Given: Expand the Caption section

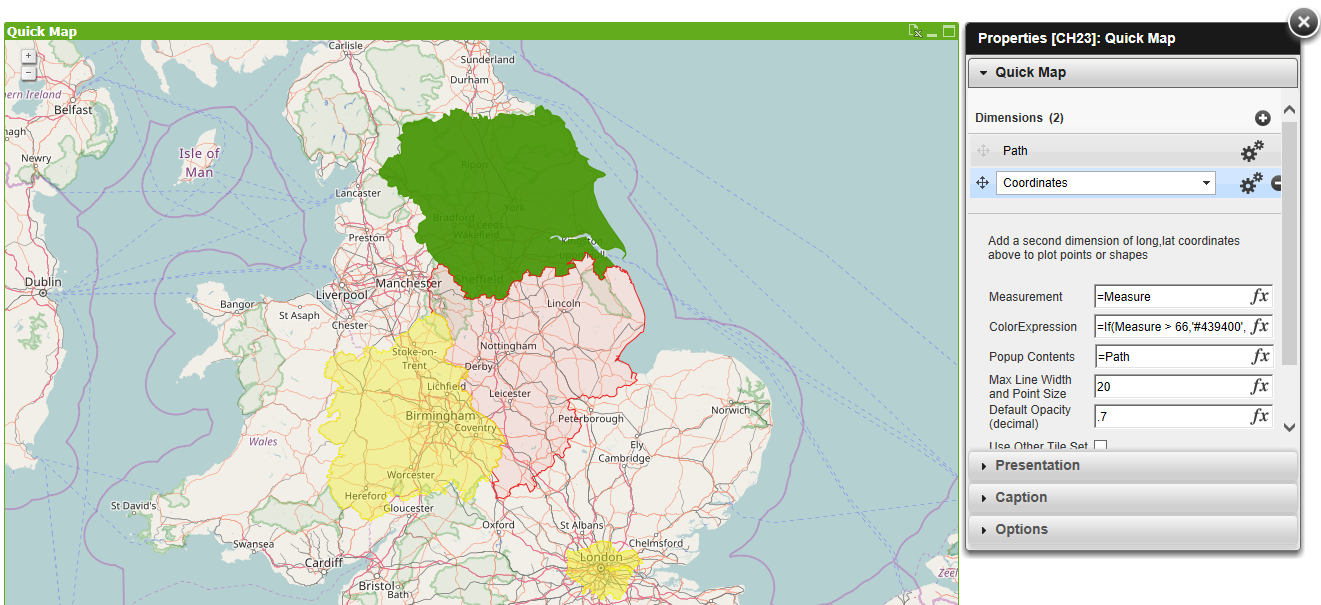Looking at the screenshot, I should [1133, 498].
